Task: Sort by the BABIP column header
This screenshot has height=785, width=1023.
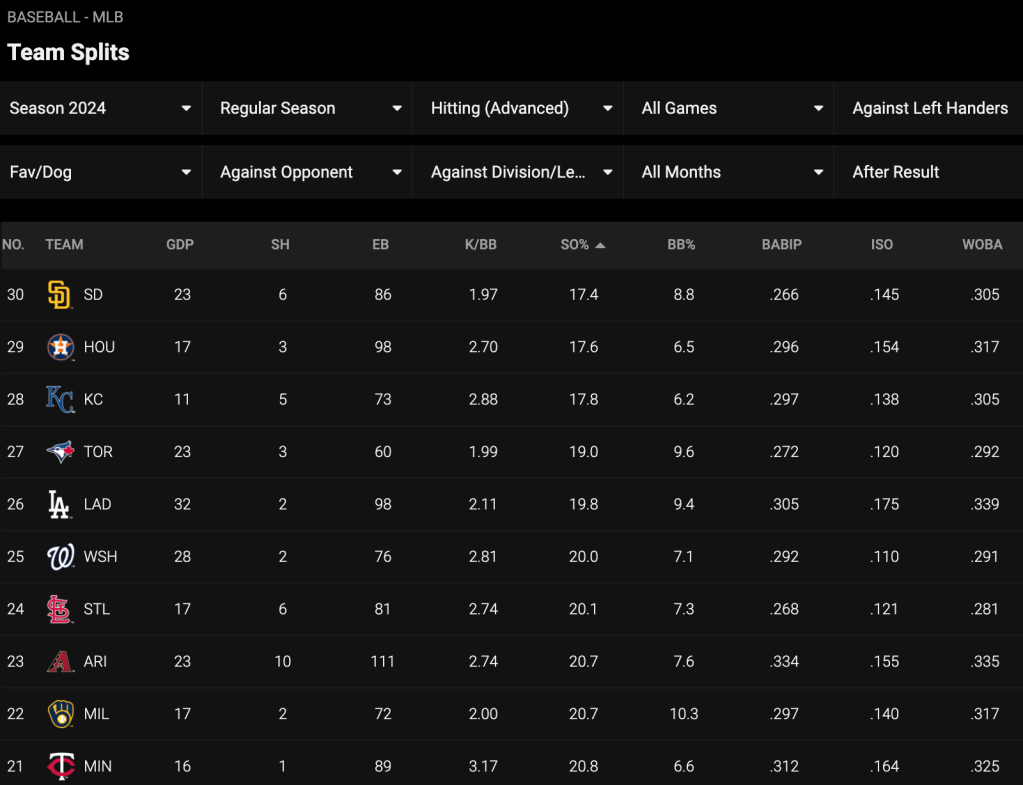Action: point(781,245)
